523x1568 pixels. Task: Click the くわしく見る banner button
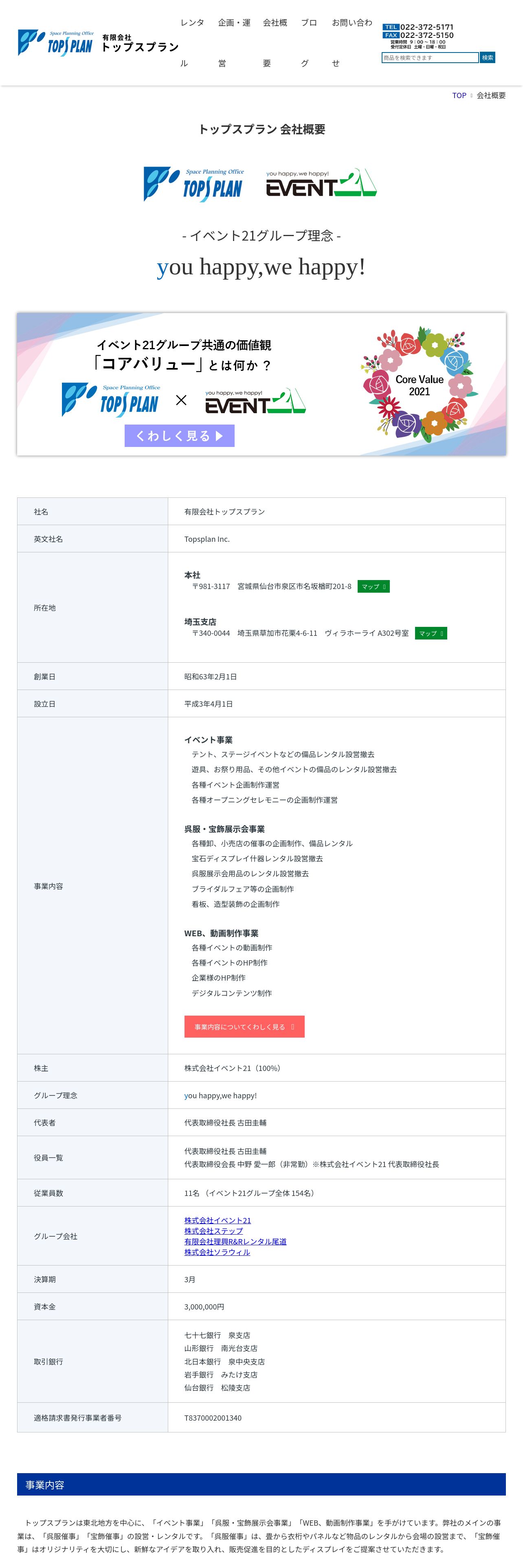(180, 436)
